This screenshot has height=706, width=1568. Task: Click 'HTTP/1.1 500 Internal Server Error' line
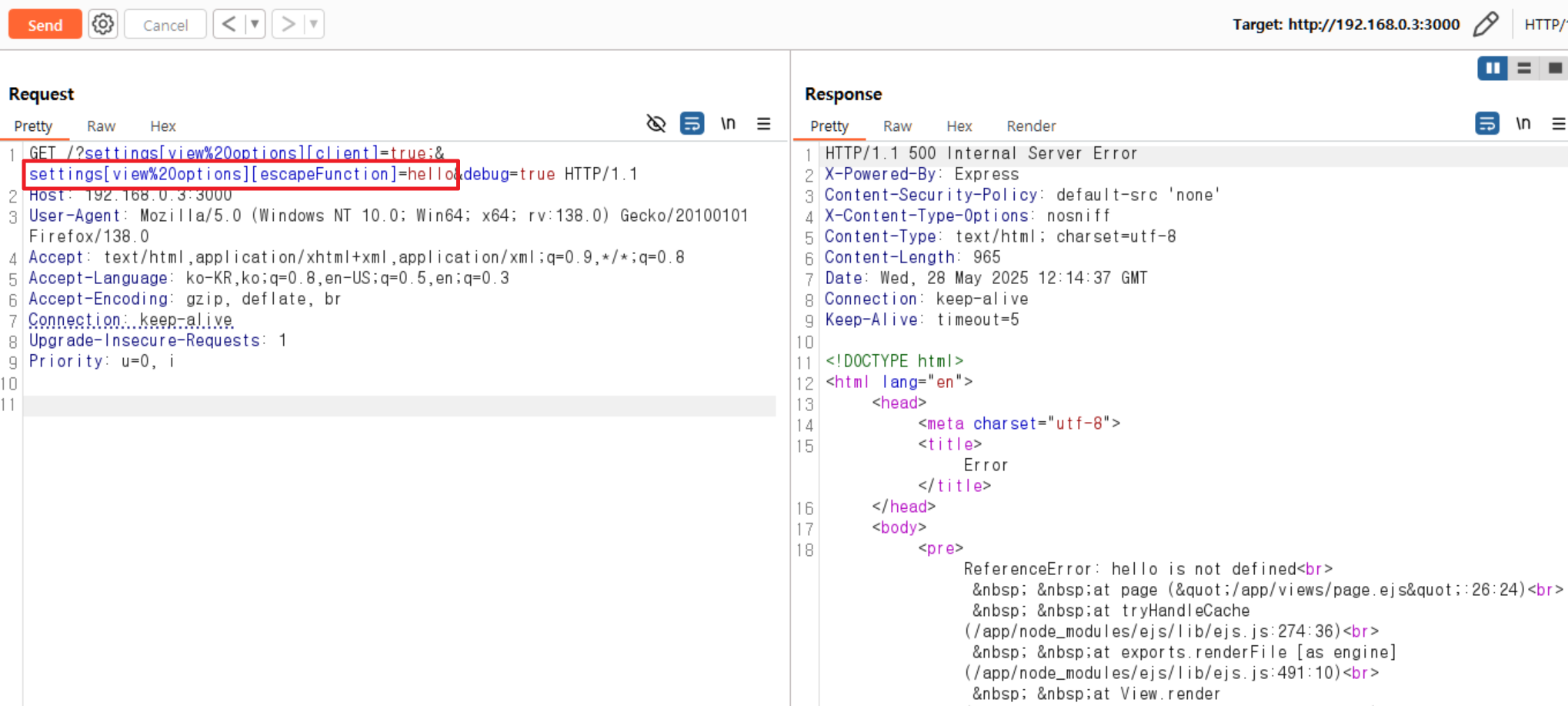click(x=981, y=153)
